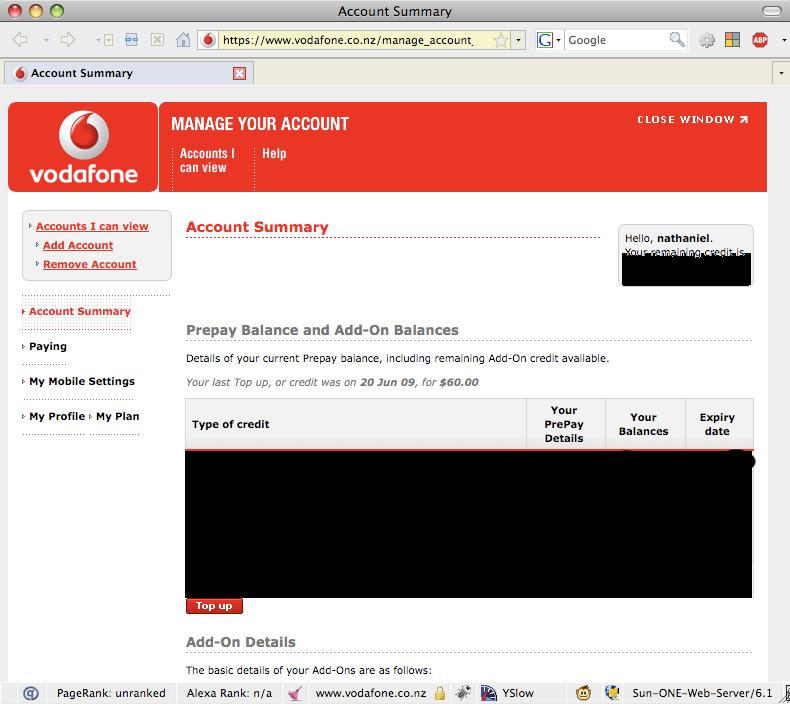The image size is (790, 704).
Task: Open My Plan in sidebar
Action: click(117, 416)
